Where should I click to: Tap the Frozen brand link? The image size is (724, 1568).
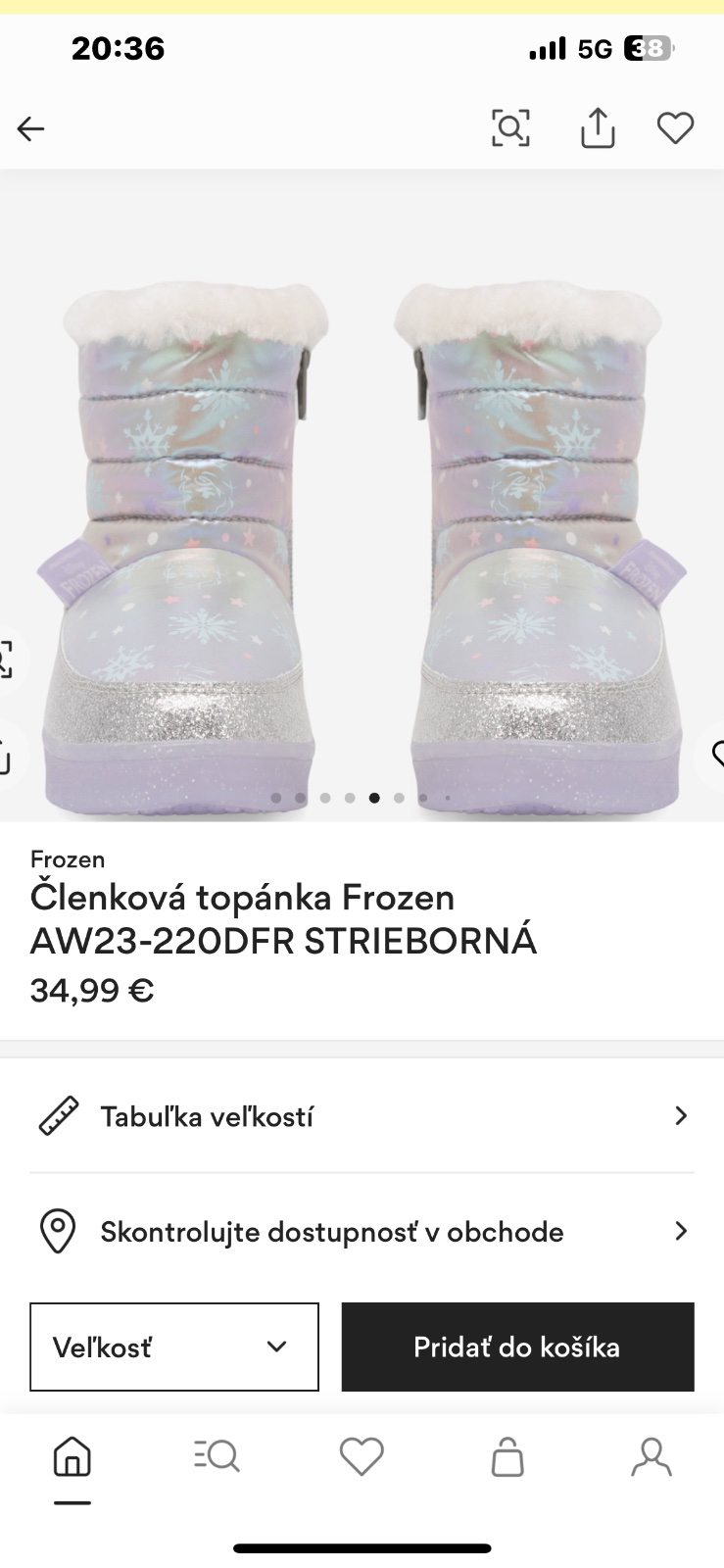[x=68, y=859]
